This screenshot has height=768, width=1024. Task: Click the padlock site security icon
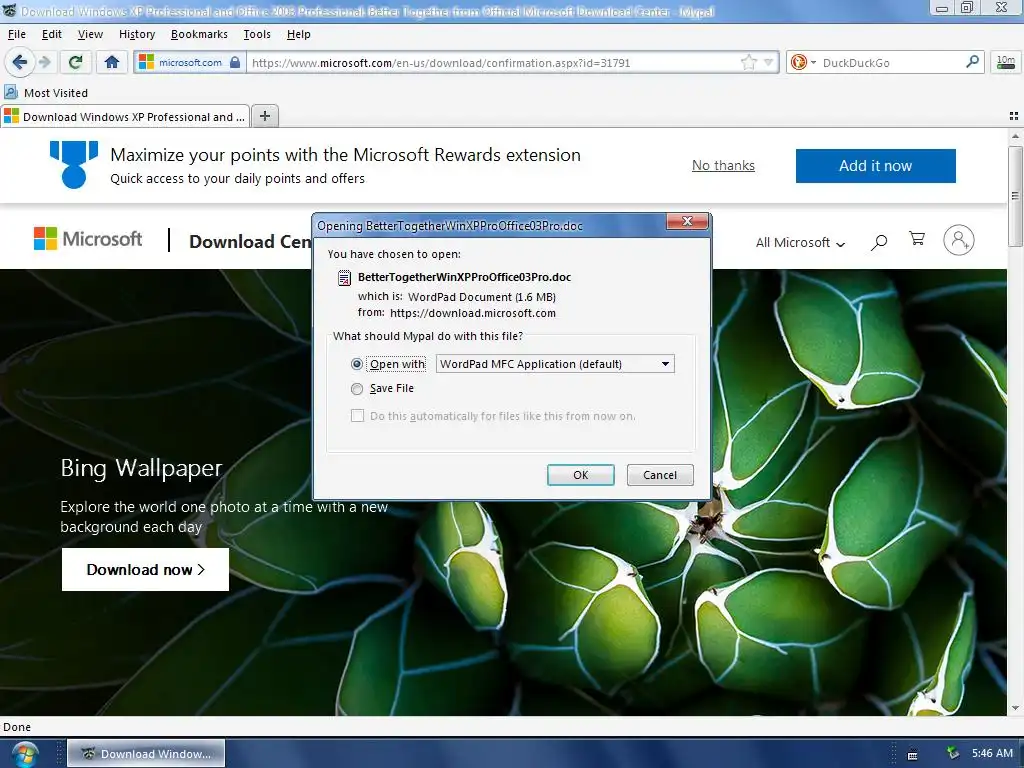235,63
